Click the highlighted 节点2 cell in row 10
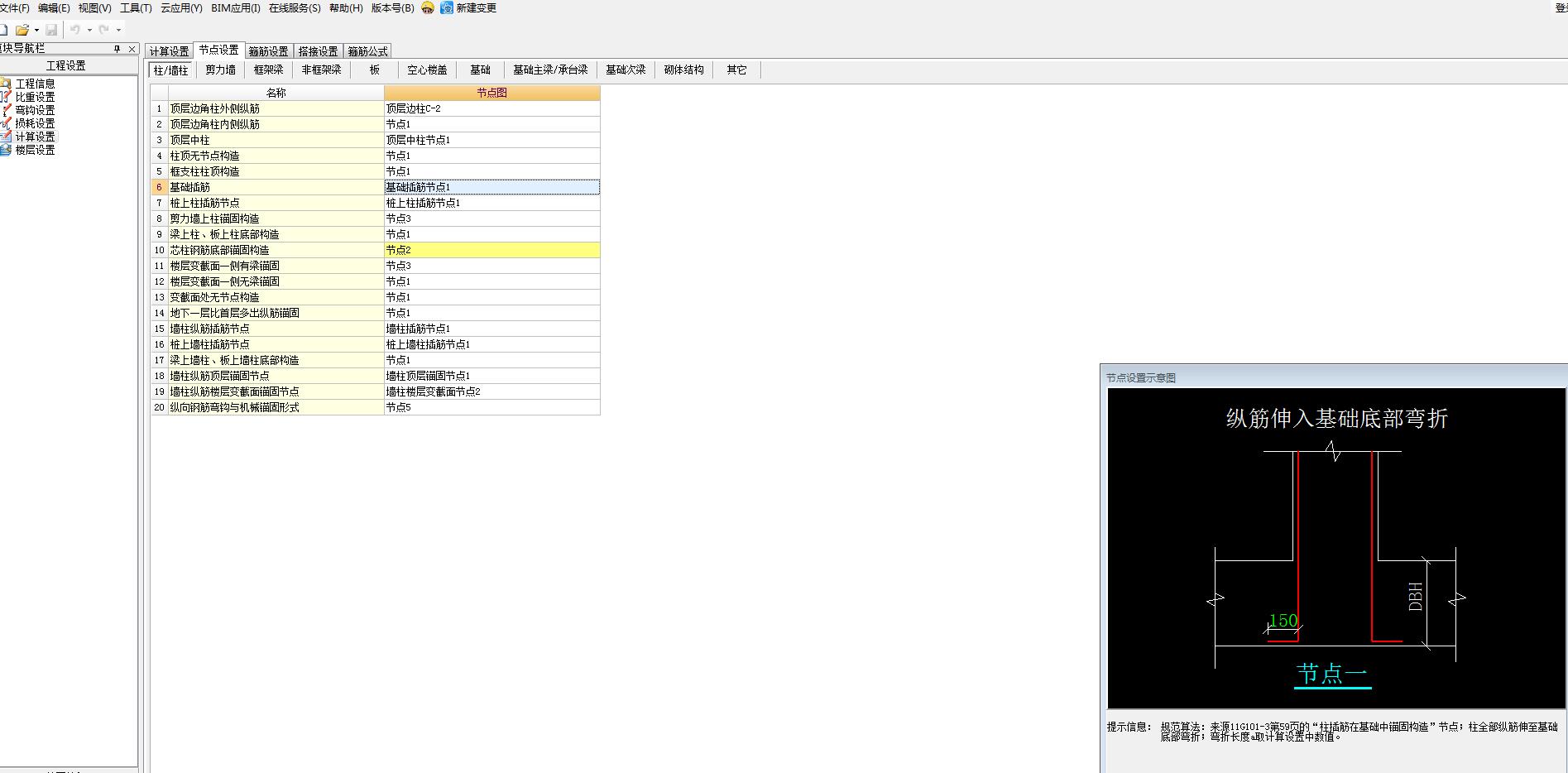Screen dimensions: 1568x773 [491, 250]
